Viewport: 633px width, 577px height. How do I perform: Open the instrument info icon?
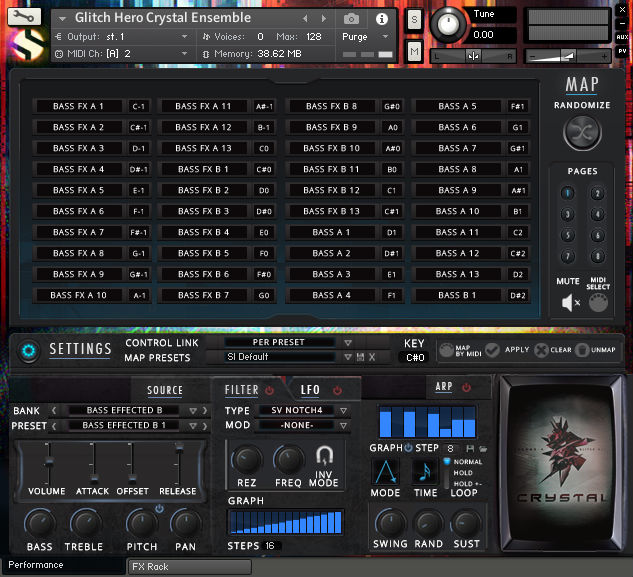click(x=381, y=19)
